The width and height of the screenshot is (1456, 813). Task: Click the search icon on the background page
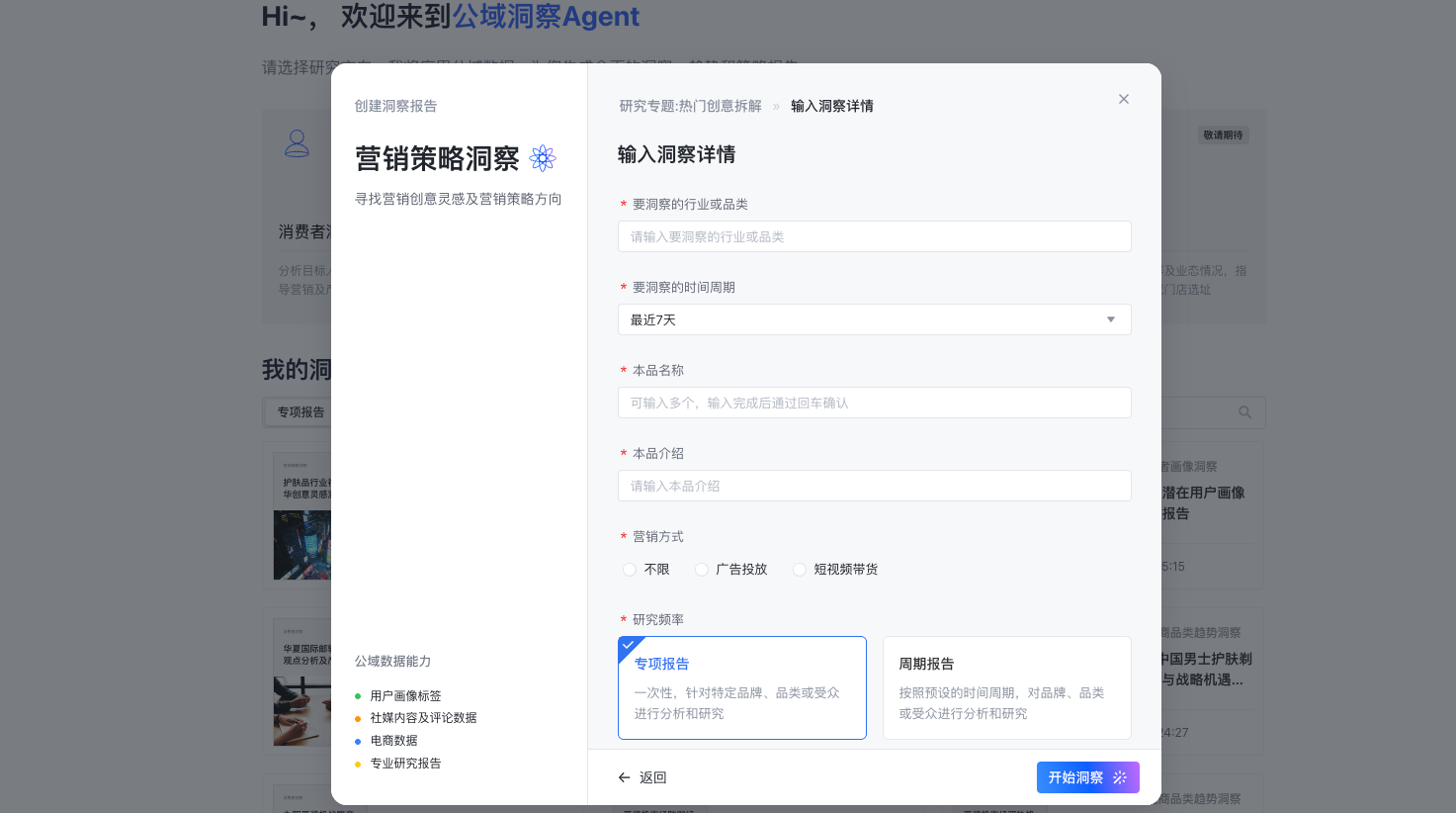[1244, 412]
